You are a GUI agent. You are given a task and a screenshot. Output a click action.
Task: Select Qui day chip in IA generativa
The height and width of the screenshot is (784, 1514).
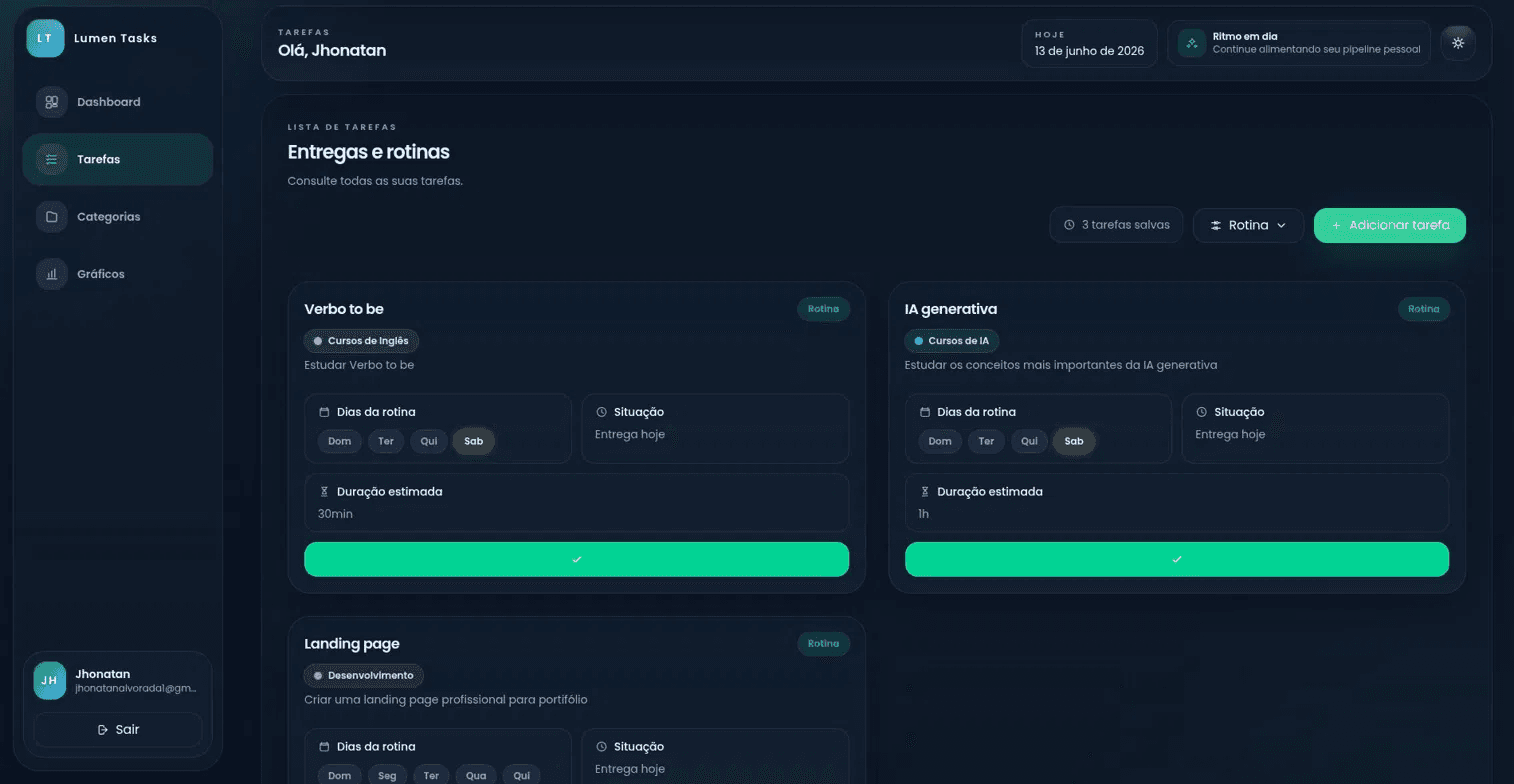pos(1029,441)
